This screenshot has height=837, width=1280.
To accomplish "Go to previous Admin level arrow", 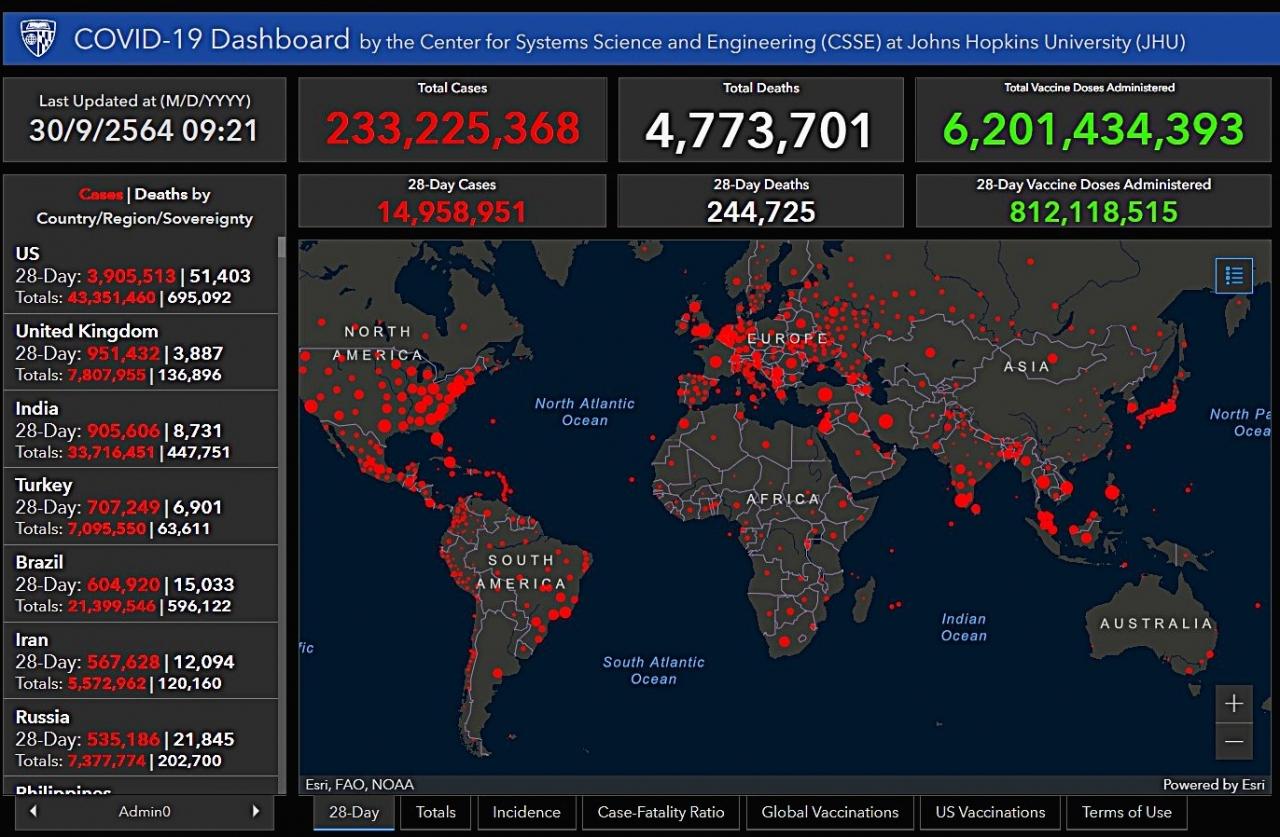I will 33,811.
